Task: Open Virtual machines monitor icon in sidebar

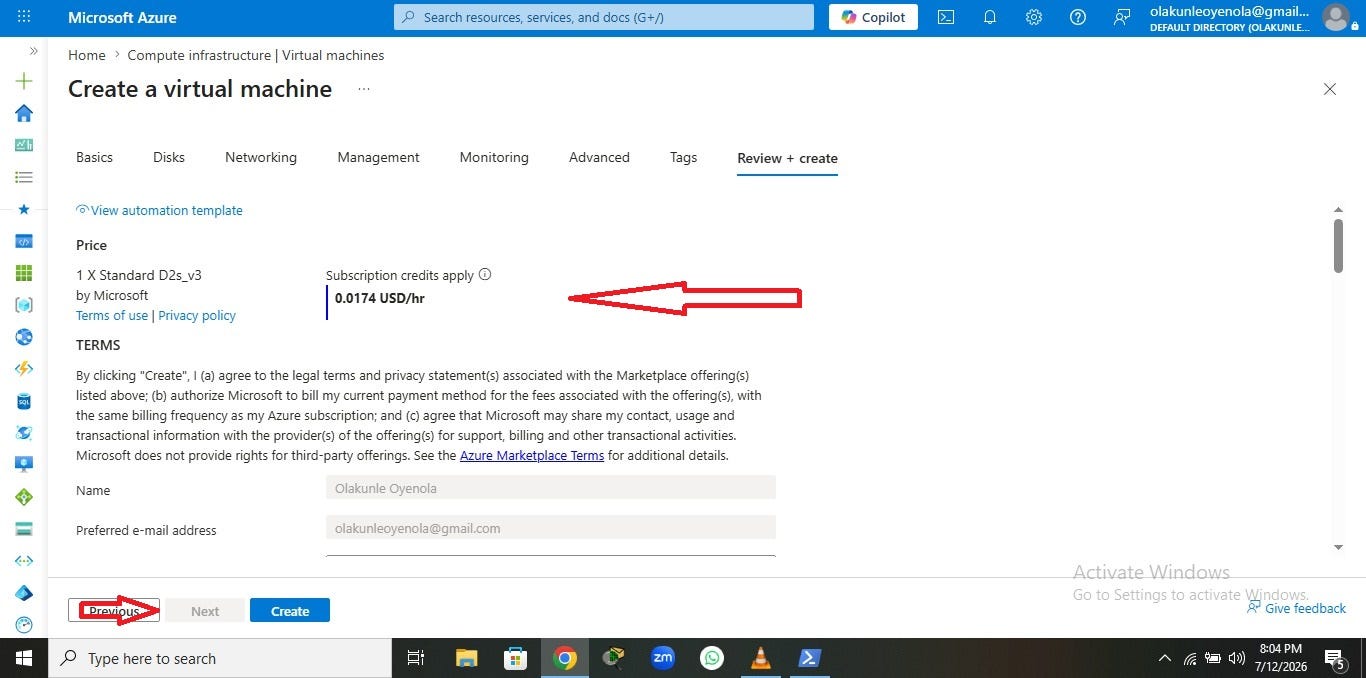Action: pos(24,465)
